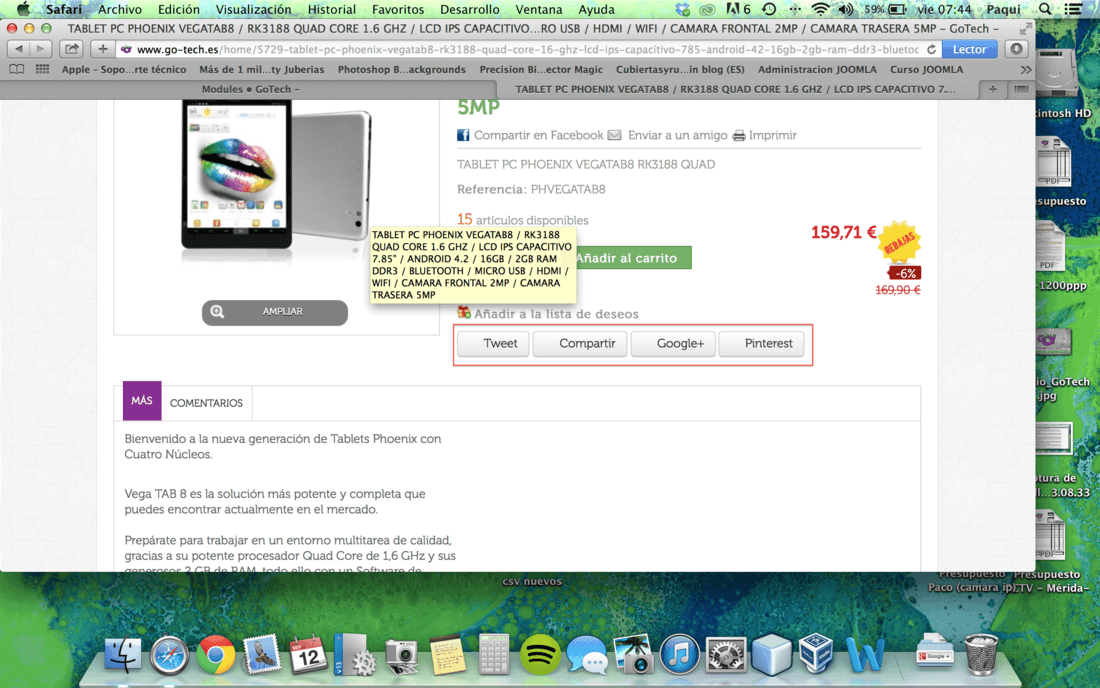Click the Enviar a un amigo envelope icon
Image resolution: width=1100 pixels, height=688 pixels.
tap(615, 135)
